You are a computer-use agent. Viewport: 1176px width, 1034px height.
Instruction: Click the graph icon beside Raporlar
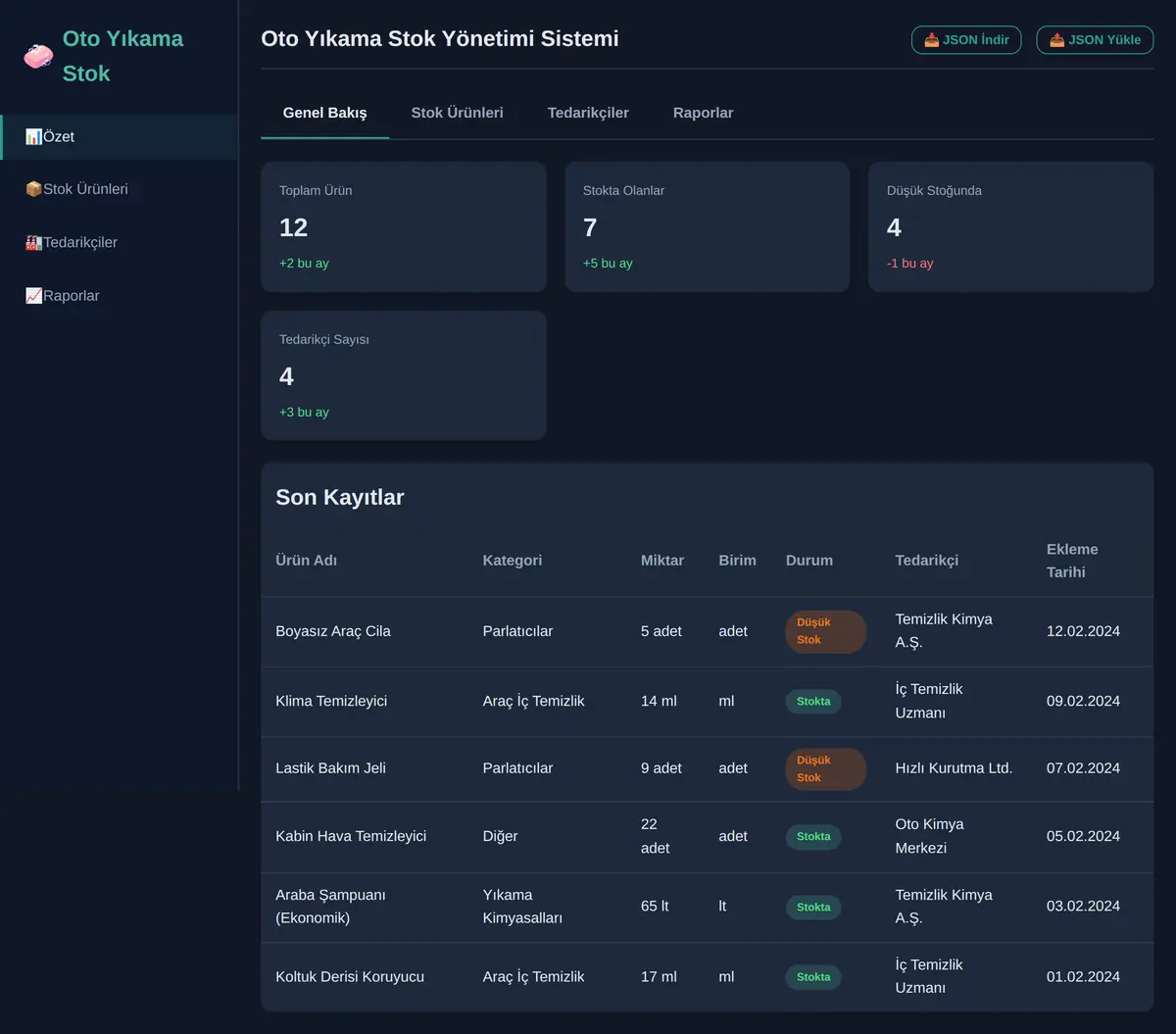[x=33, y=296]
